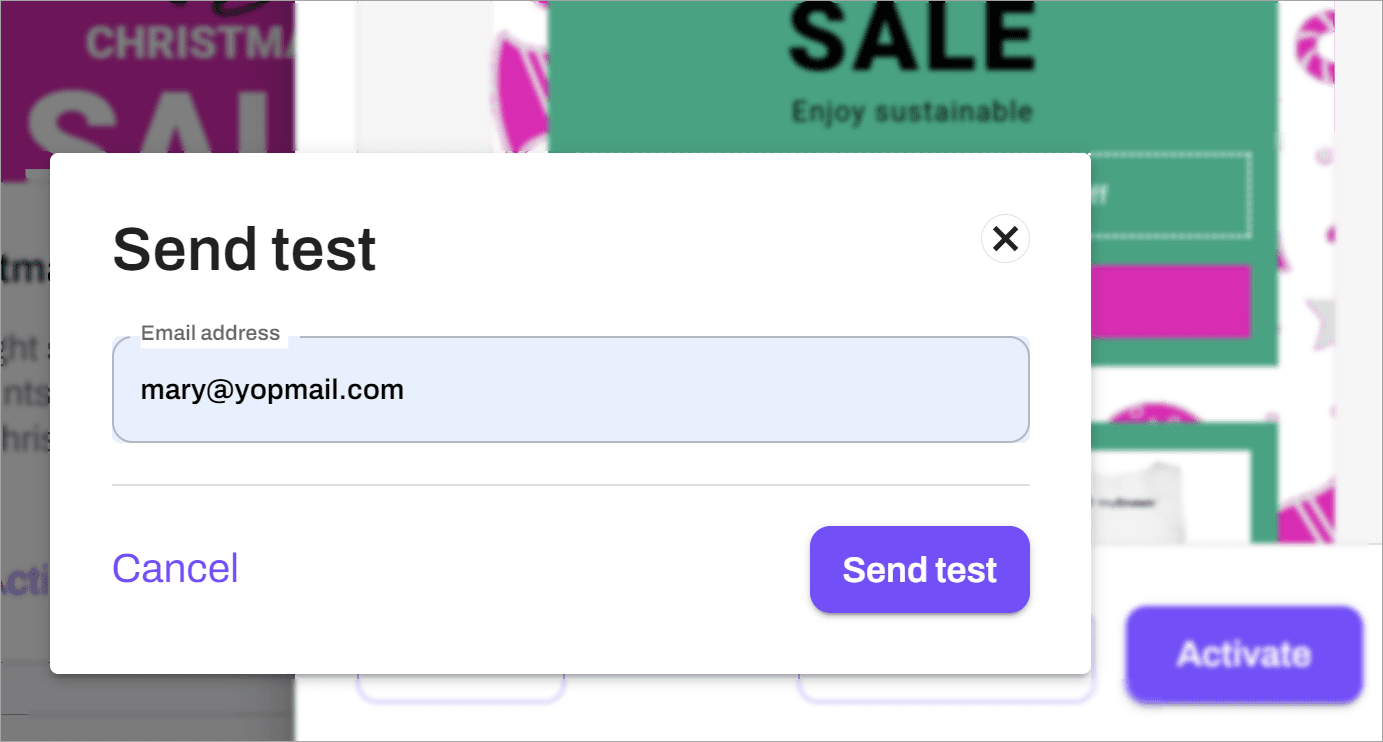Click the SALE heading in email preview

click(911, 37)
